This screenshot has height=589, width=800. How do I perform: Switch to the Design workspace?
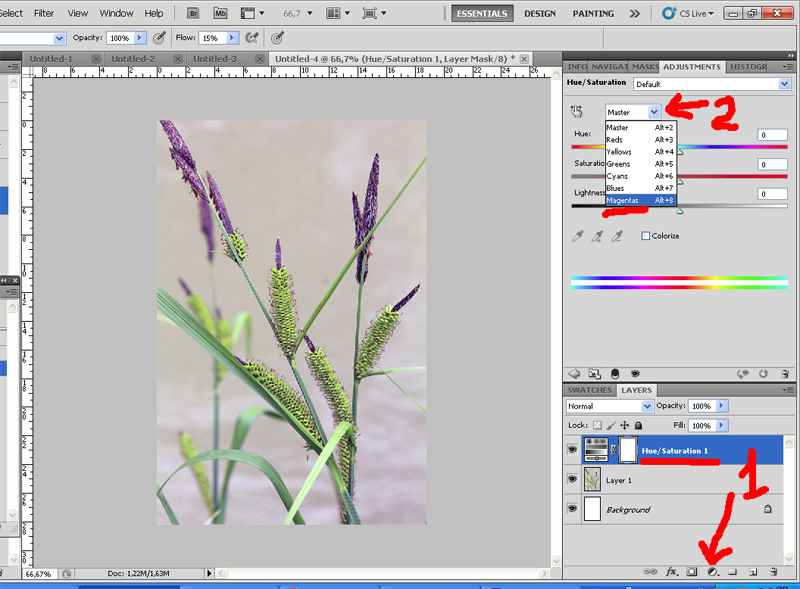point(540,14)
